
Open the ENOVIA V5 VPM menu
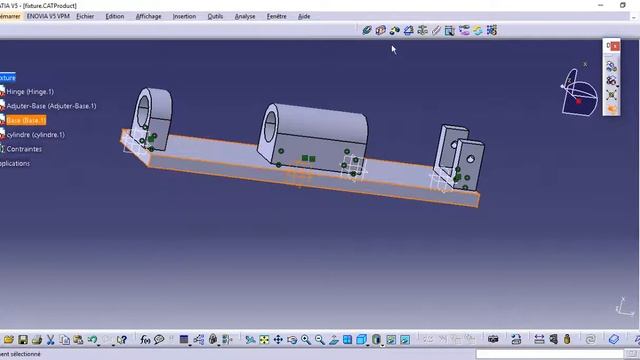click(48, 16)
